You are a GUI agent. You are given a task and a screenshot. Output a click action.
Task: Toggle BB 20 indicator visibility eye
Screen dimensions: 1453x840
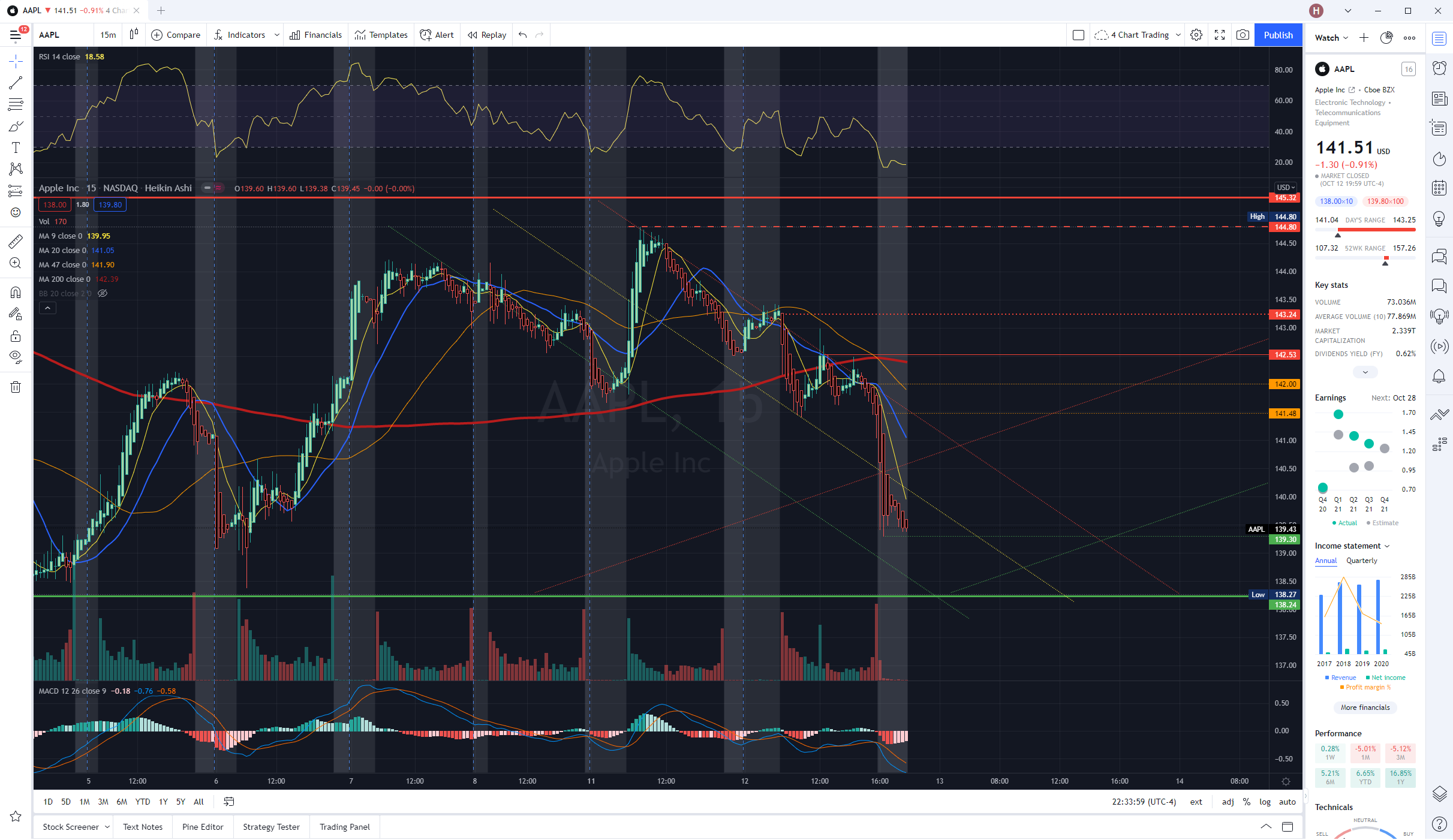103,293
